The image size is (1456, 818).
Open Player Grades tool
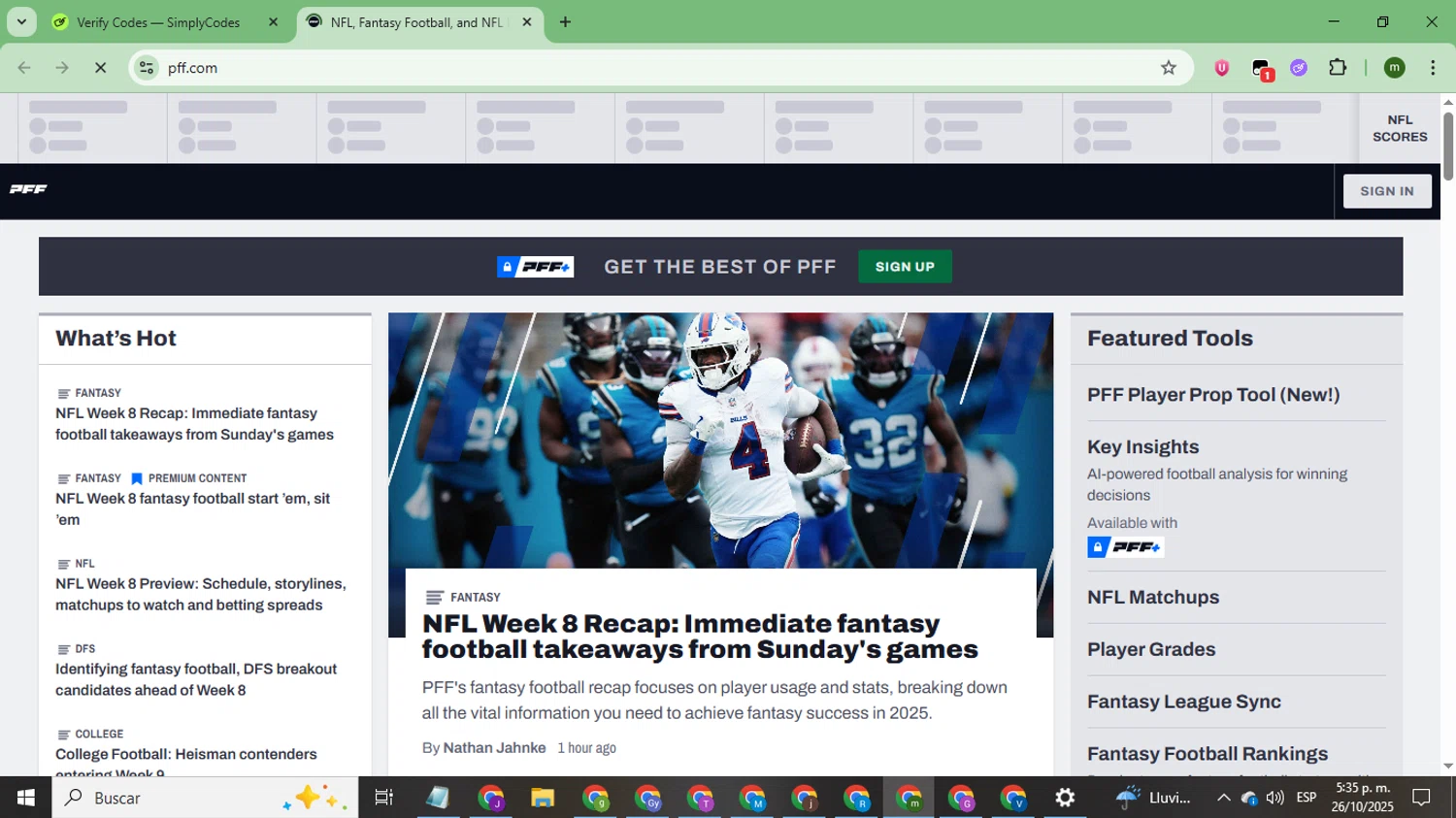pyautogui.click(x=1151, y=650)
